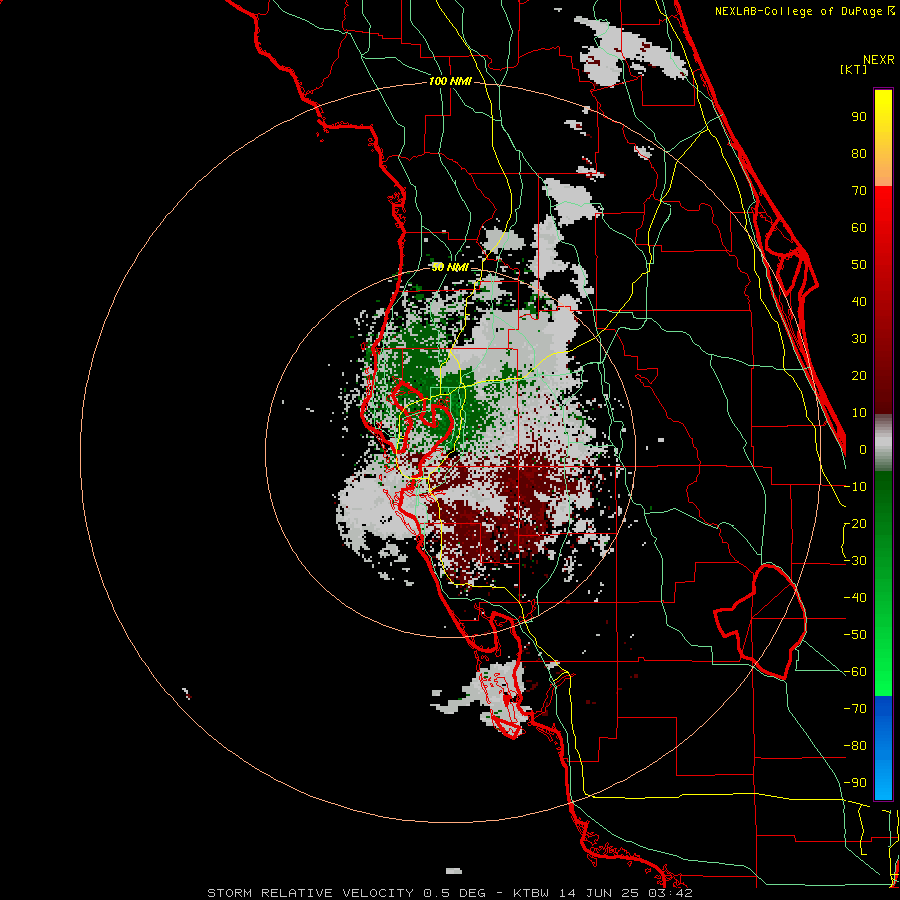The image size is (900, 900).
Task: Click the 20 value on velocity scale
Action: [x=859, y=376]
